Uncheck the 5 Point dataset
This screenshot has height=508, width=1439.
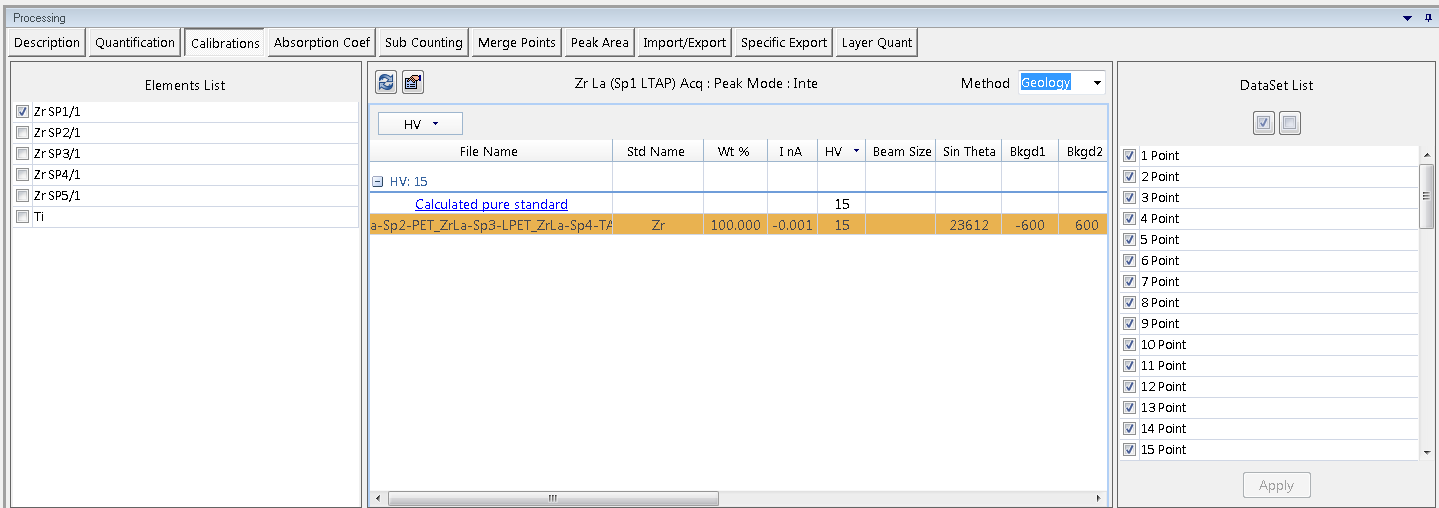(x=1129, y=240)
